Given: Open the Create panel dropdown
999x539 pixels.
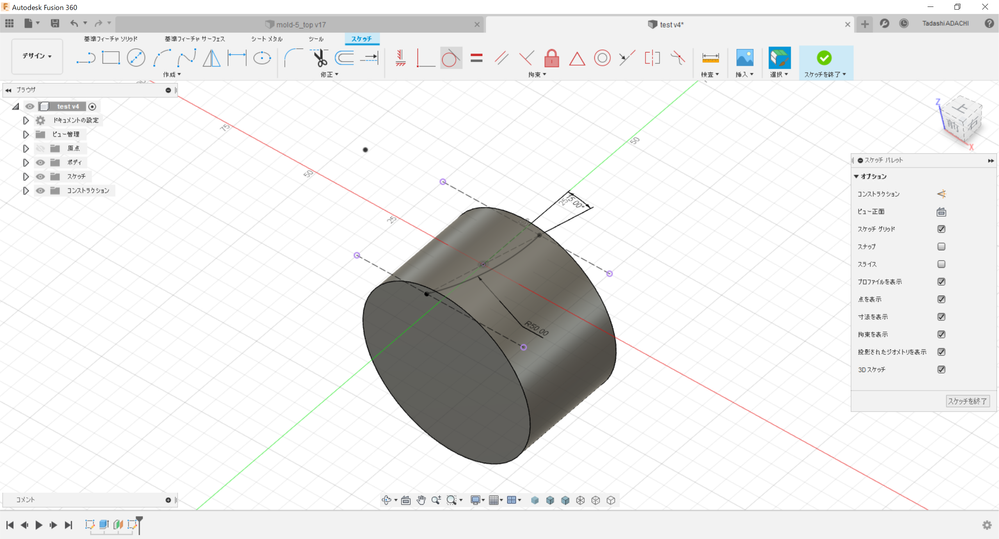Looking at the screenshot, I should tap(171, 75).
